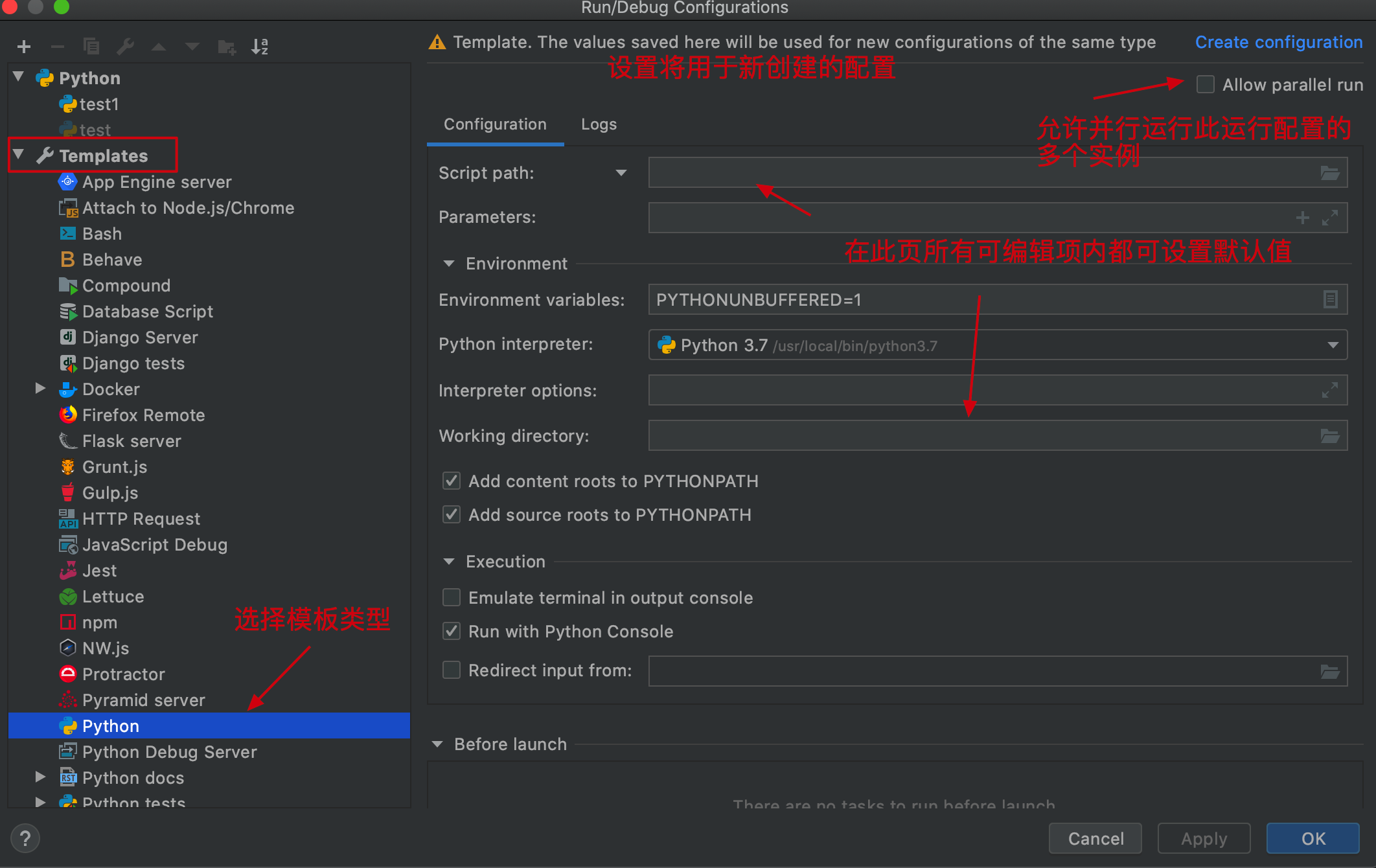Screen dimensions: 1376x868
Task: Select the test1 Python configuration
Action: (89, 104)
